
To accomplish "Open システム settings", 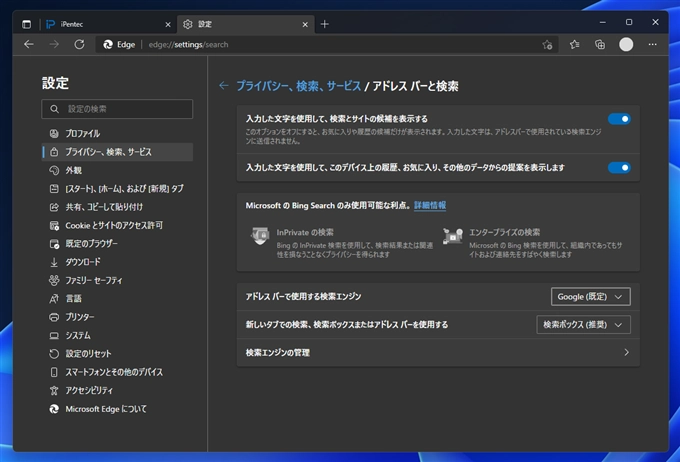I will [117, 336].
